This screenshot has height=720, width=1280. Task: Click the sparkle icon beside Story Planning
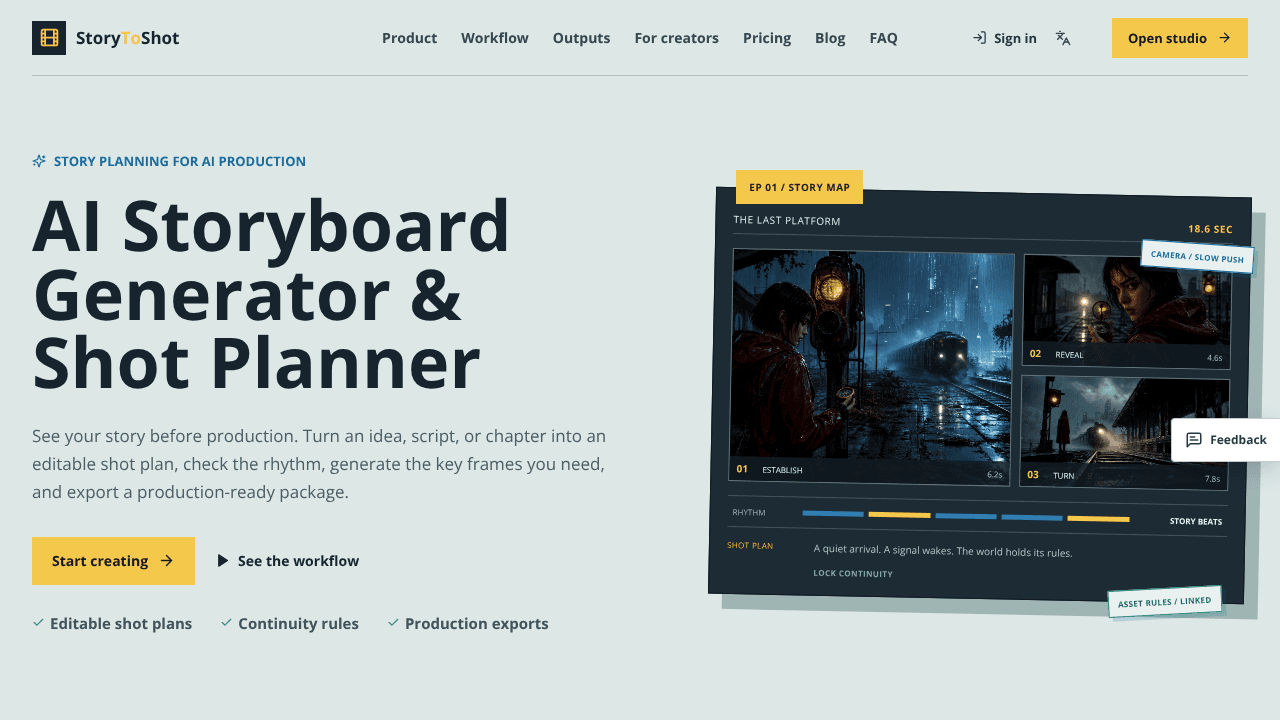tap(39, 161)
